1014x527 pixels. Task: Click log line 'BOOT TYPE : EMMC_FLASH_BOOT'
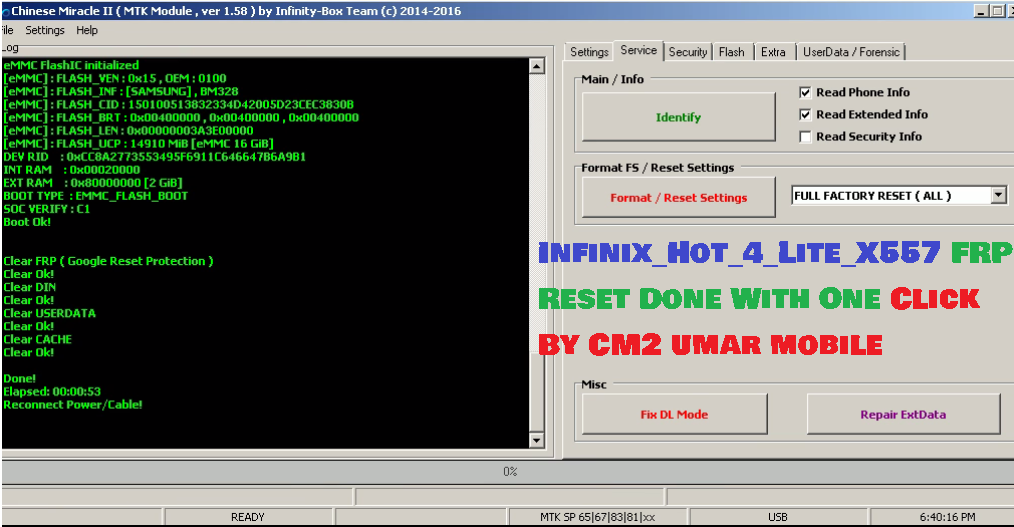click(x=95, y=196)
